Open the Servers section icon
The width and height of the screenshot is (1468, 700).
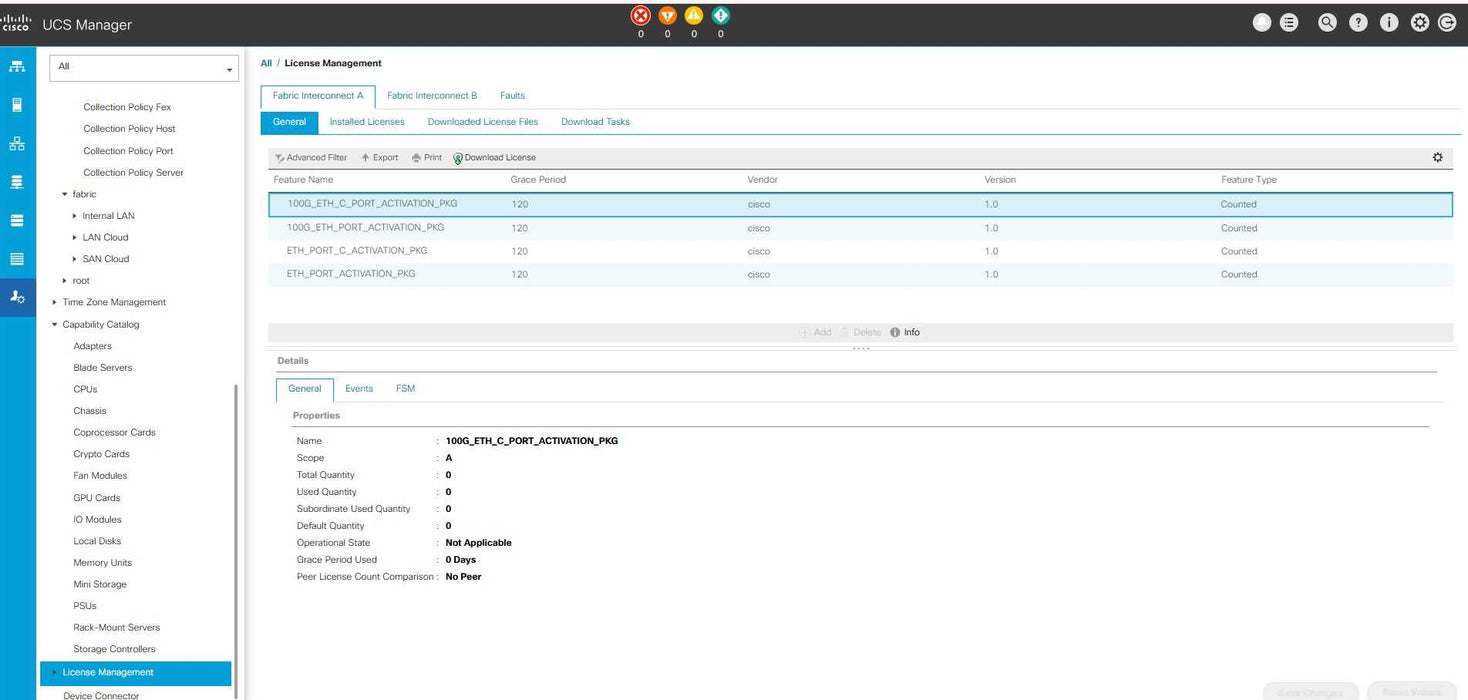tap(17, 105)
